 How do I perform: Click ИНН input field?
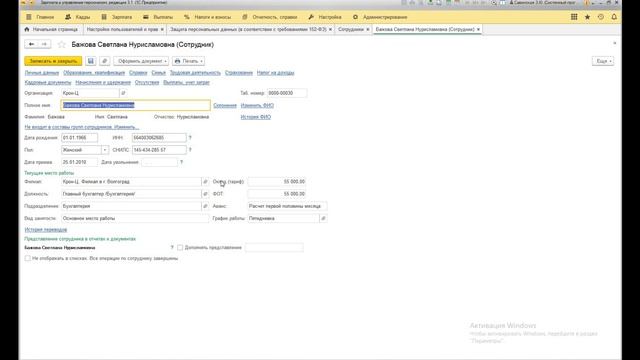159,138
